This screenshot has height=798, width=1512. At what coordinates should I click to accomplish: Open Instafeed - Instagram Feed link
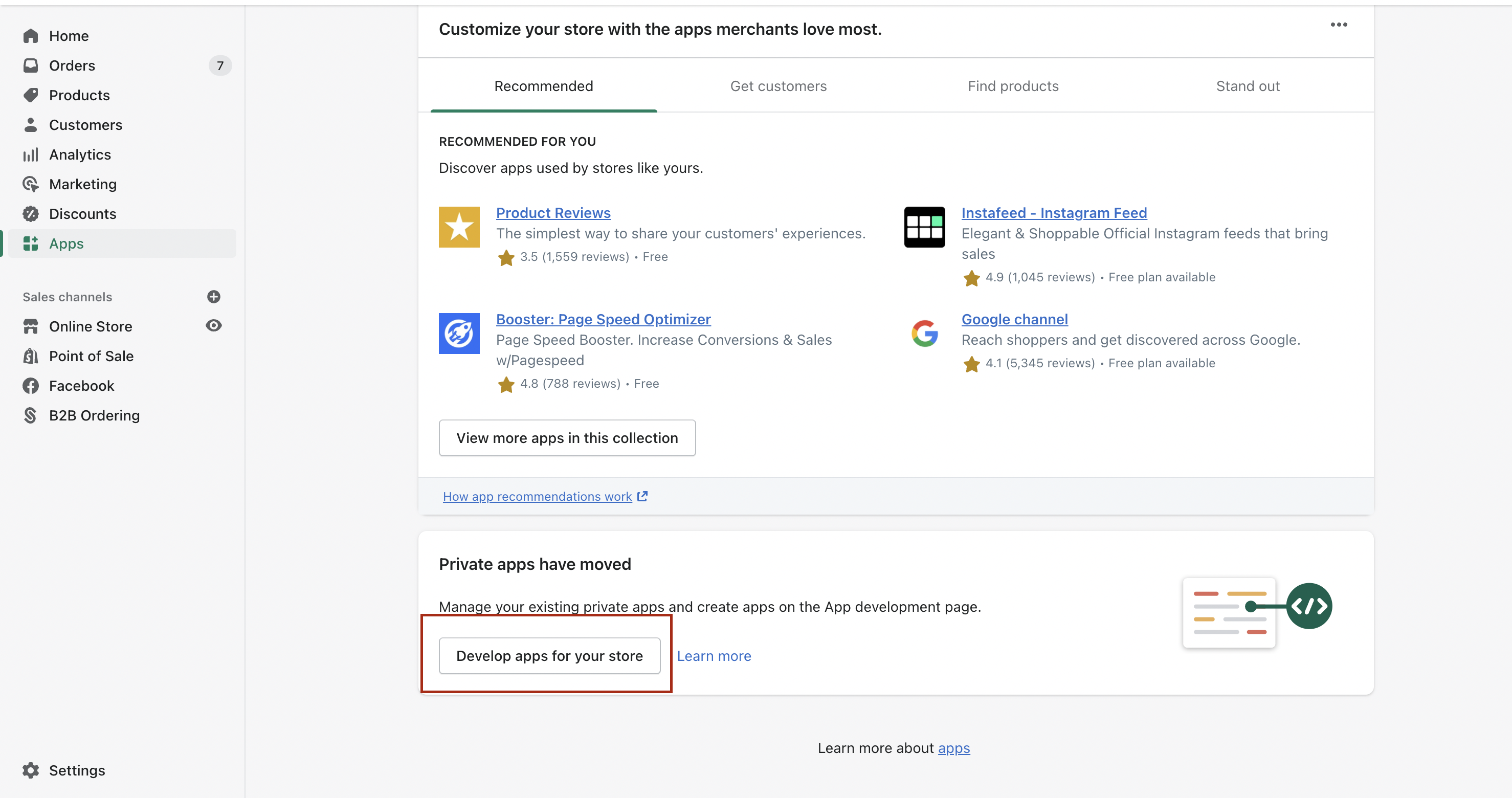(1054, 213)
